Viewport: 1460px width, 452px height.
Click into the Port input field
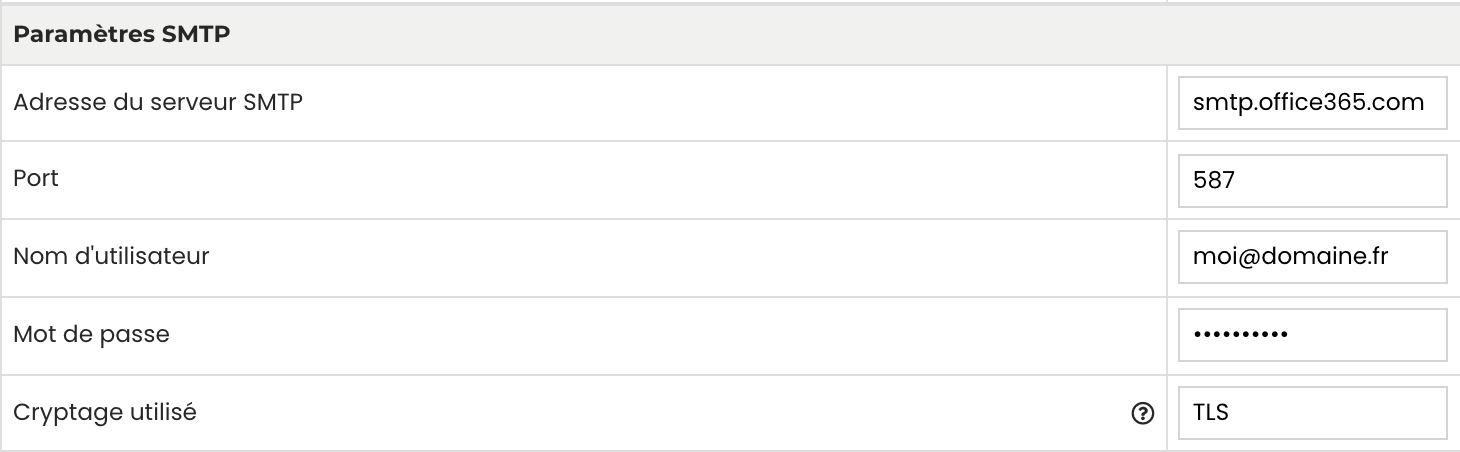(x=1312, y=180)
